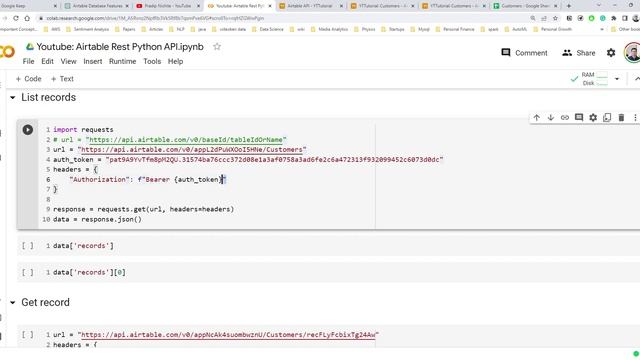
Task: Open browser extensions puzzle icon
Action: [x=613, y=18]
